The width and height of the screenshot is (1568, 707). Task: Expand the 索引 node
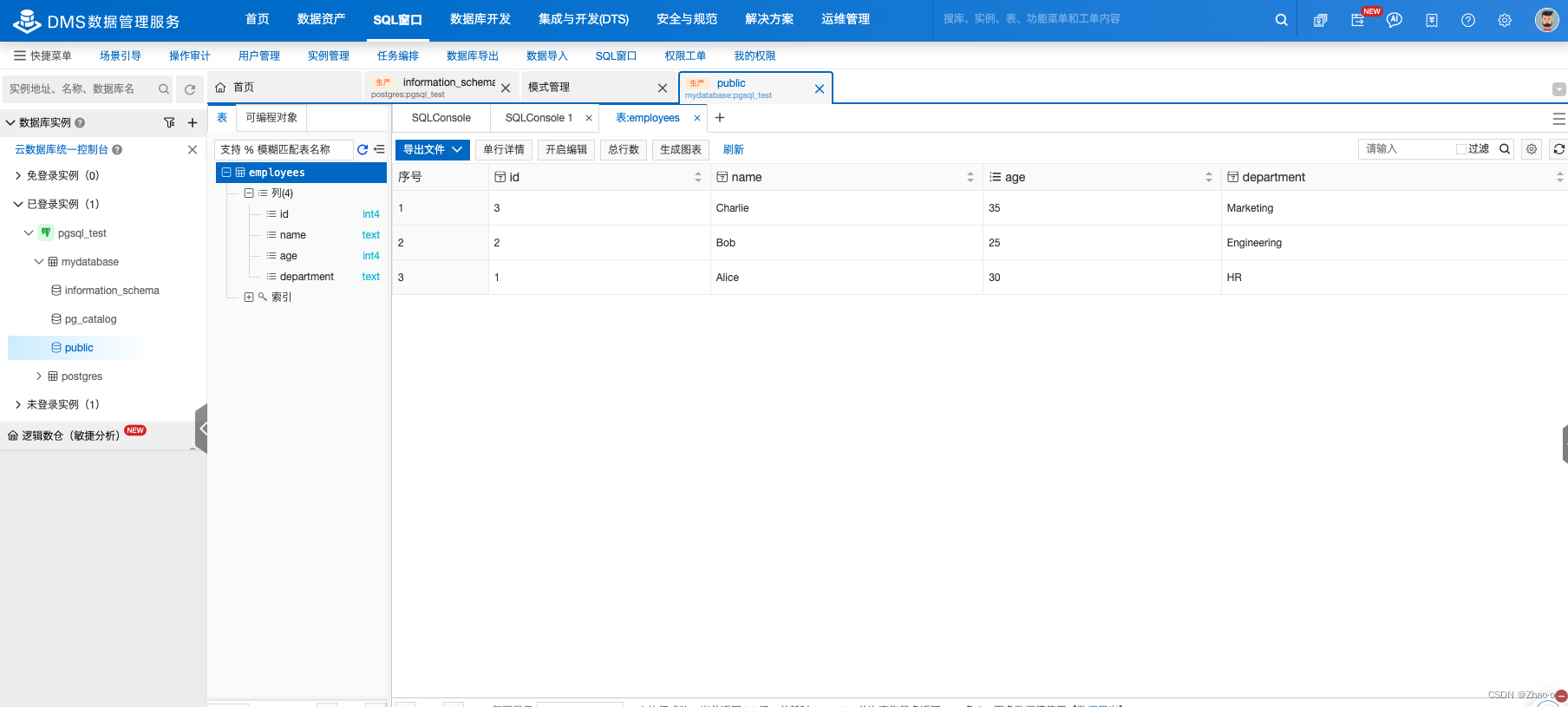249,297
